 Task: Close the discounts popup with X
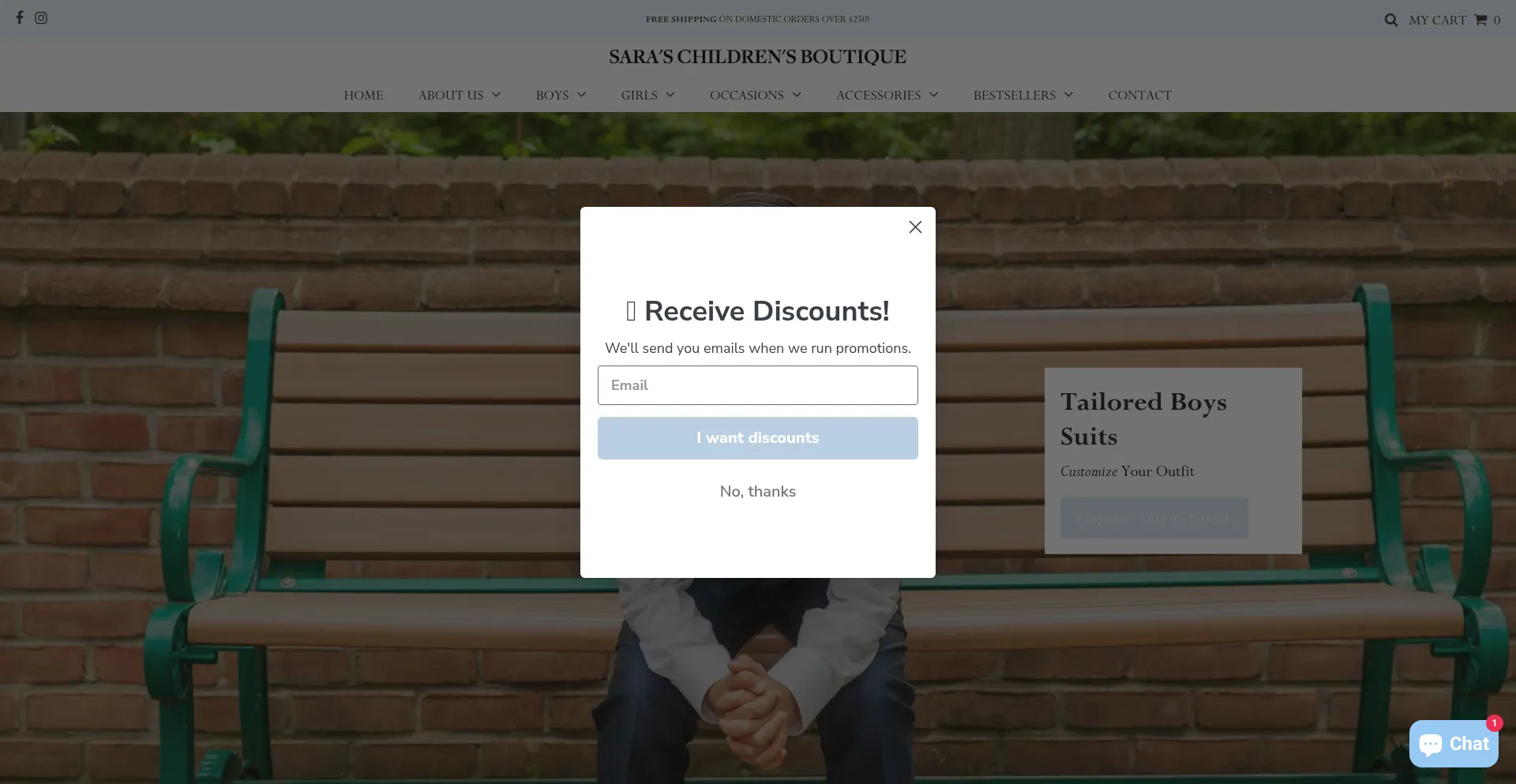915,227
